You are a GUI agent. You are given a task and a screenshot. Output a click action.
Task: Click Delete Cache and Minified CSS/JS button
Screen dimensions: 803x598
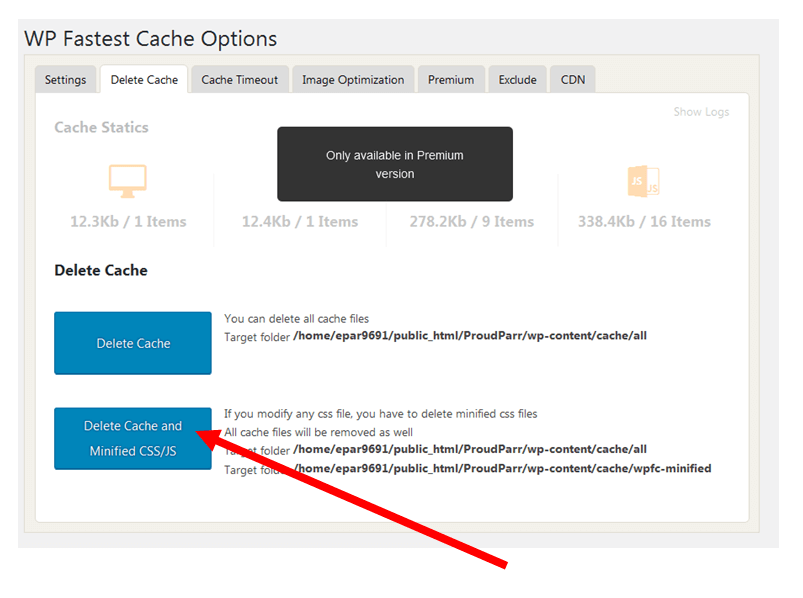pyautogui.click(x=132, y=438)
